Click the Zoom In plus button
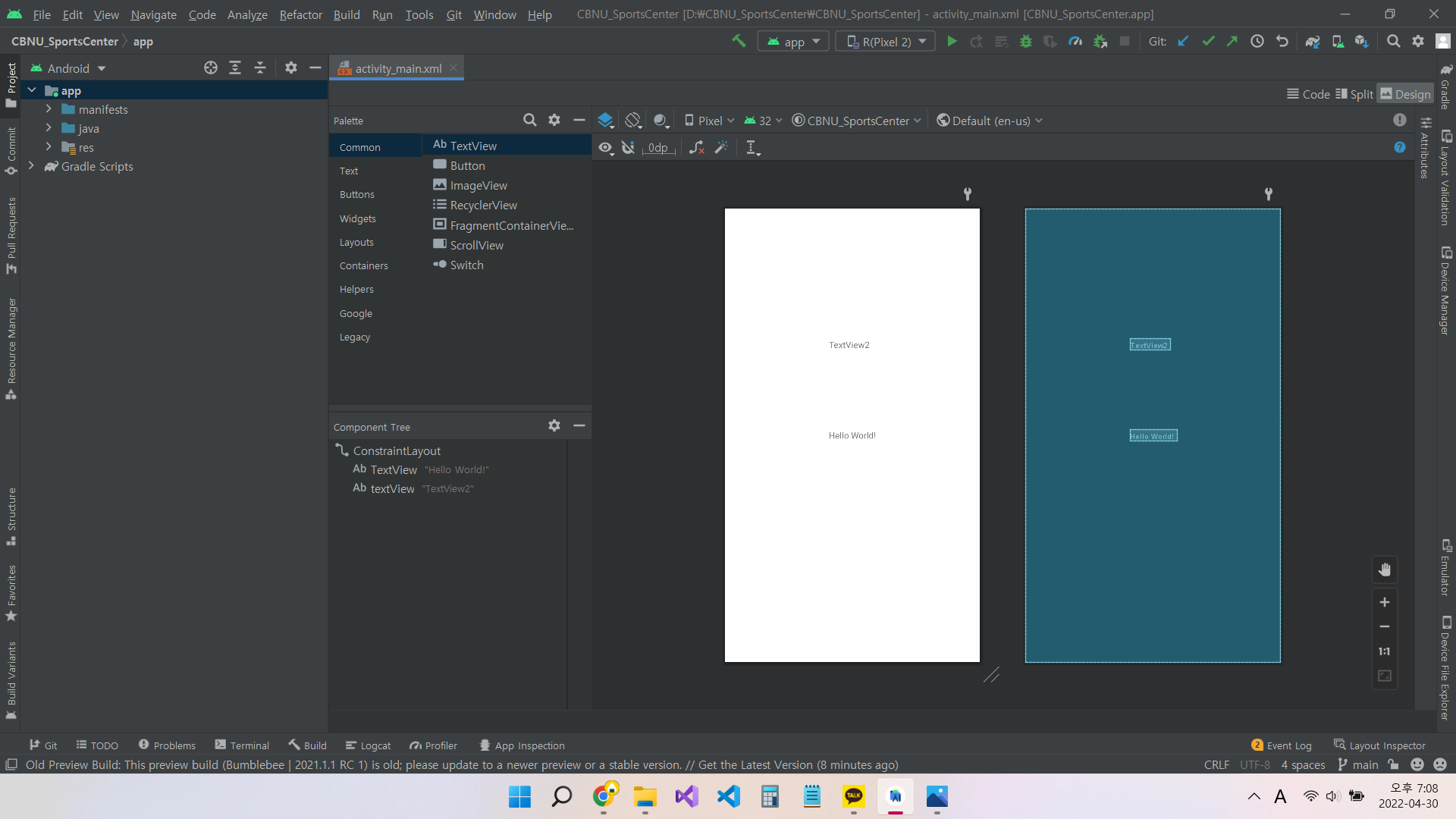This screenshot has width=1456, height=819. [x=1385, y=602]
